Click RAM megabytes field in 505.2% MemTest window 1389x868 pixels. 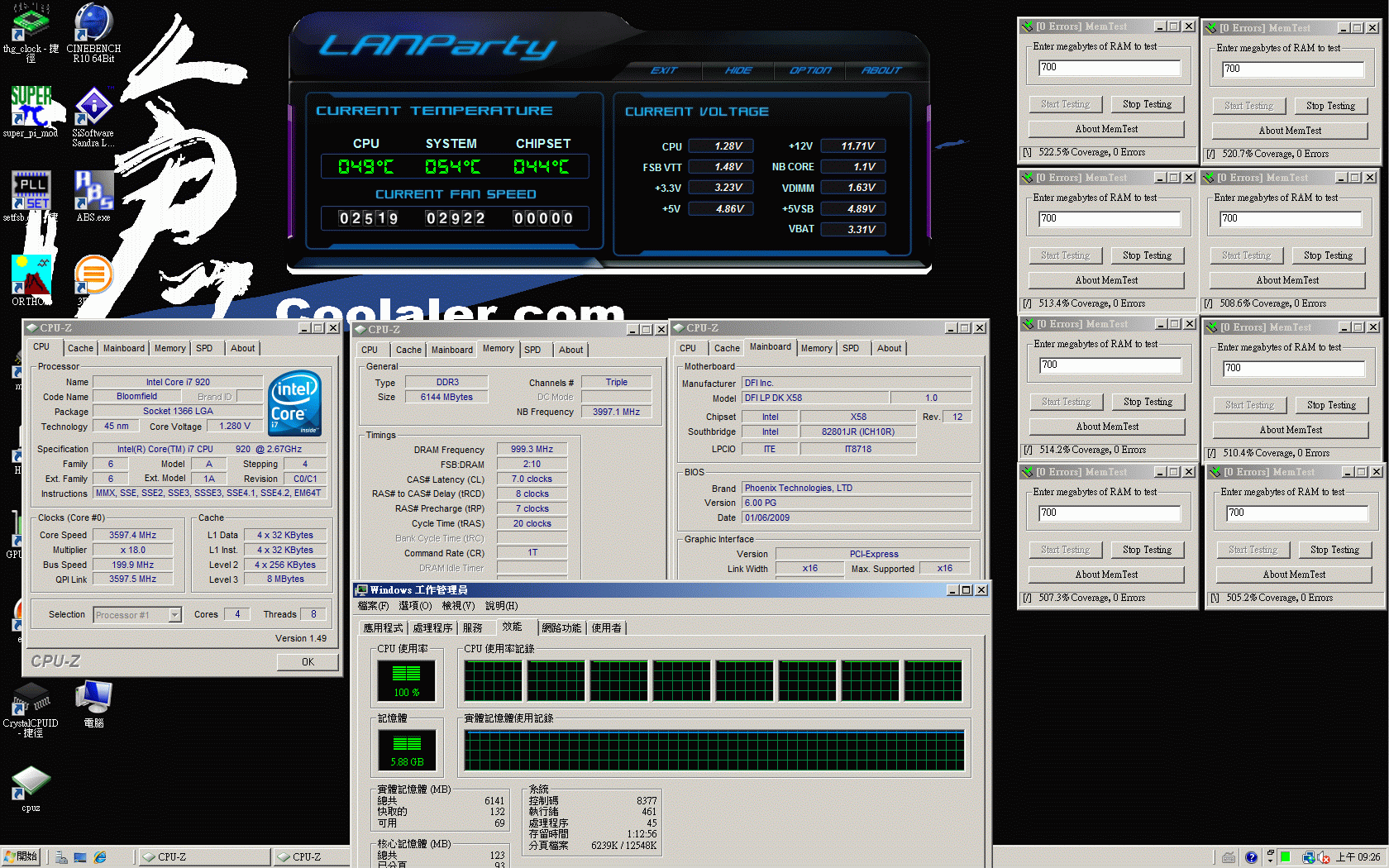1297,513
